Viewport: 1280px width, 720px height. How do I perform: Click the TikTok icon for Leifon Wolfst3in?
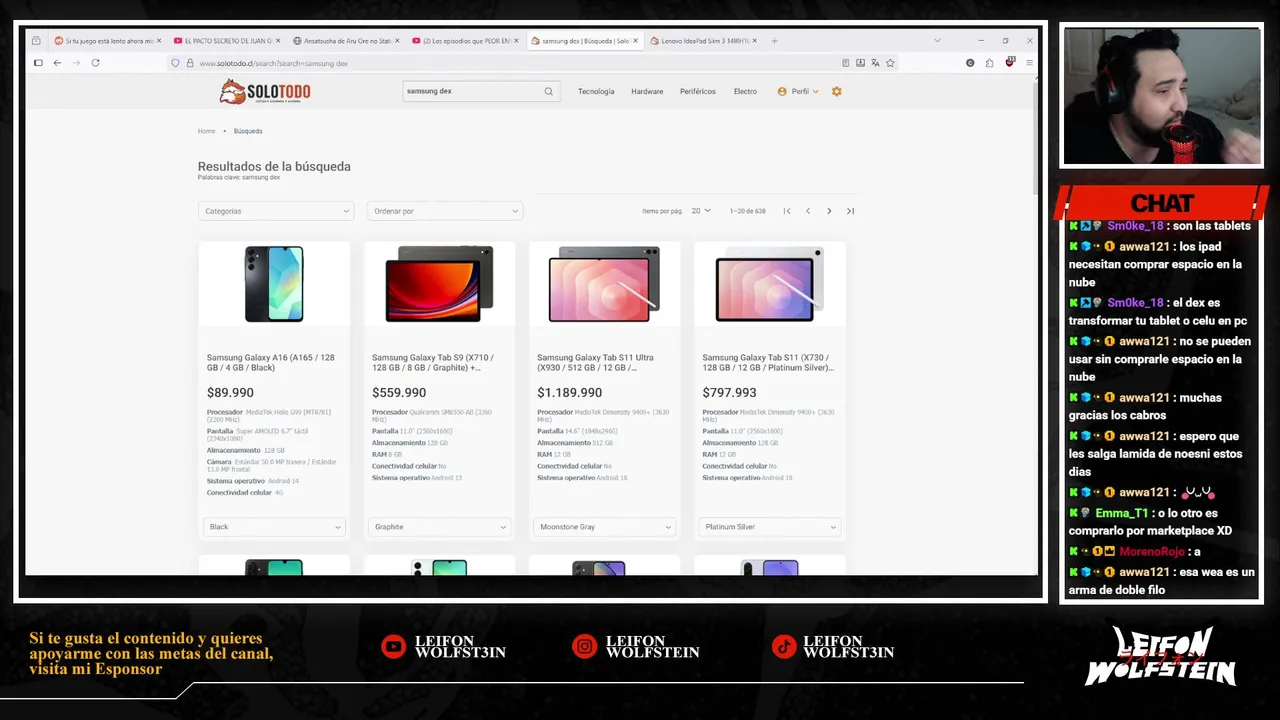783,647
